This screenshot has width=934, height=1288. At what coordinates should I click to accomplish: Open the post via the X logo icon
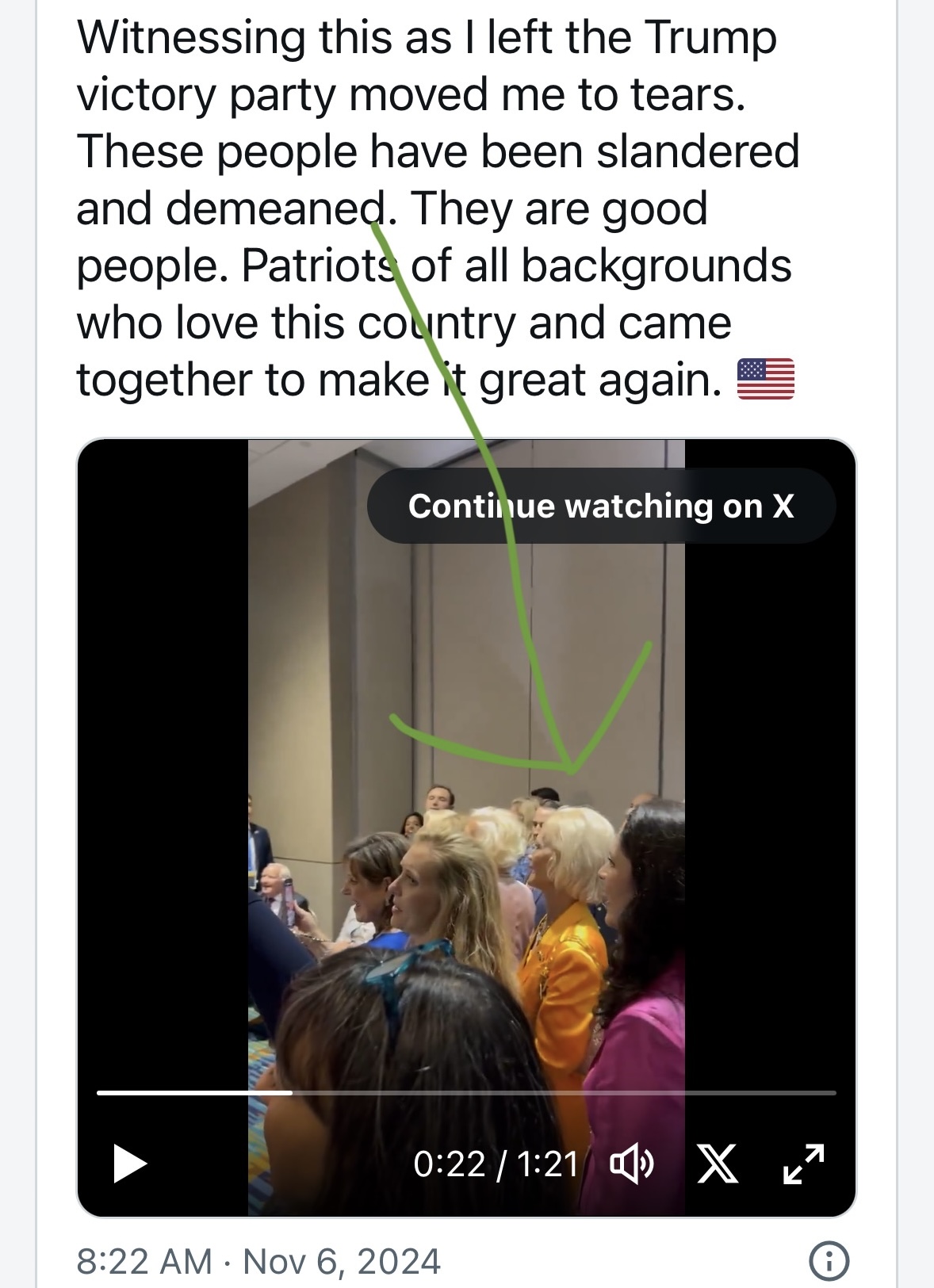[718, 1164]
